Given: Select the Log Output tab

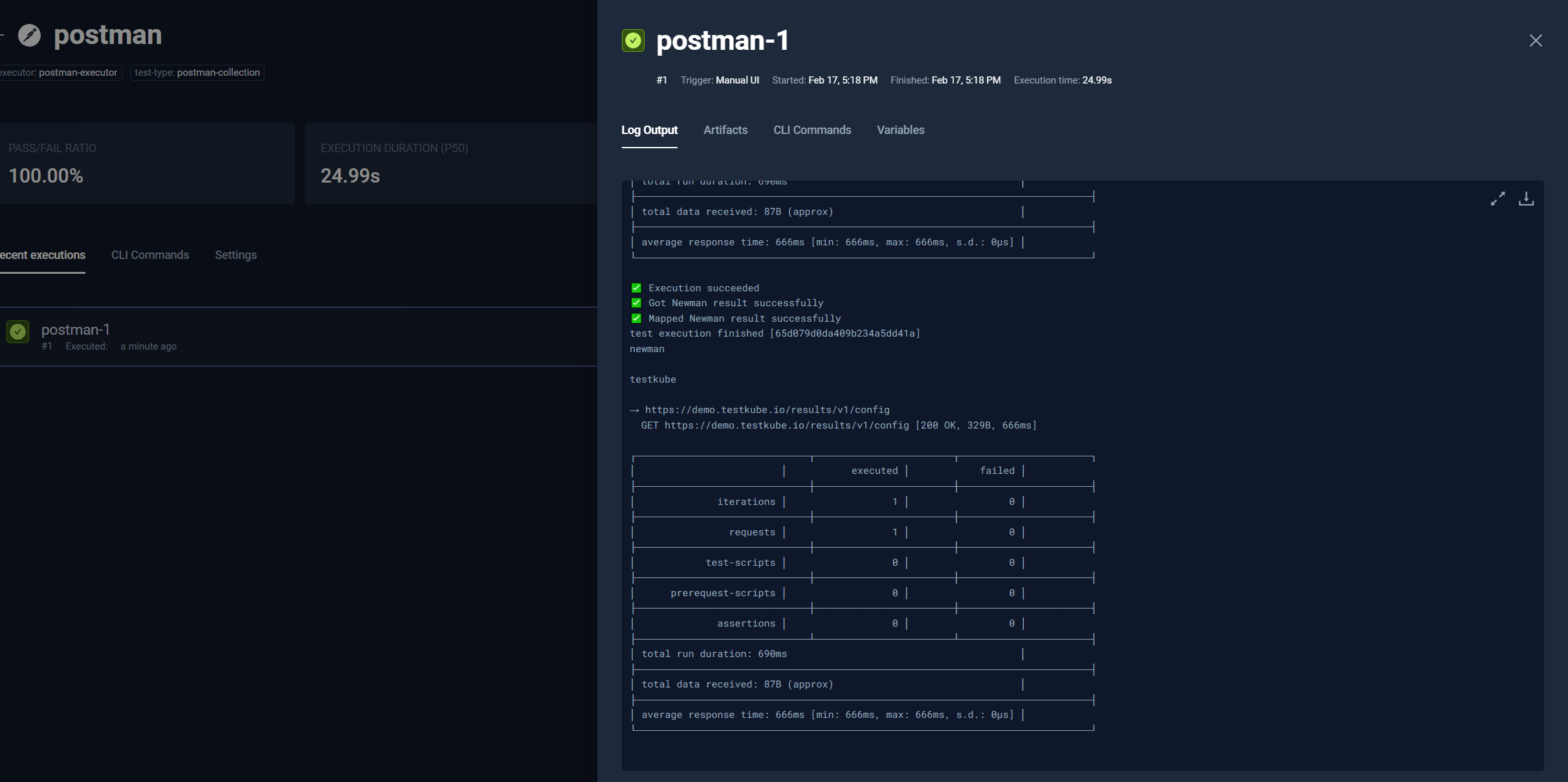Looking at the screenshot, I should click(649, 130).
